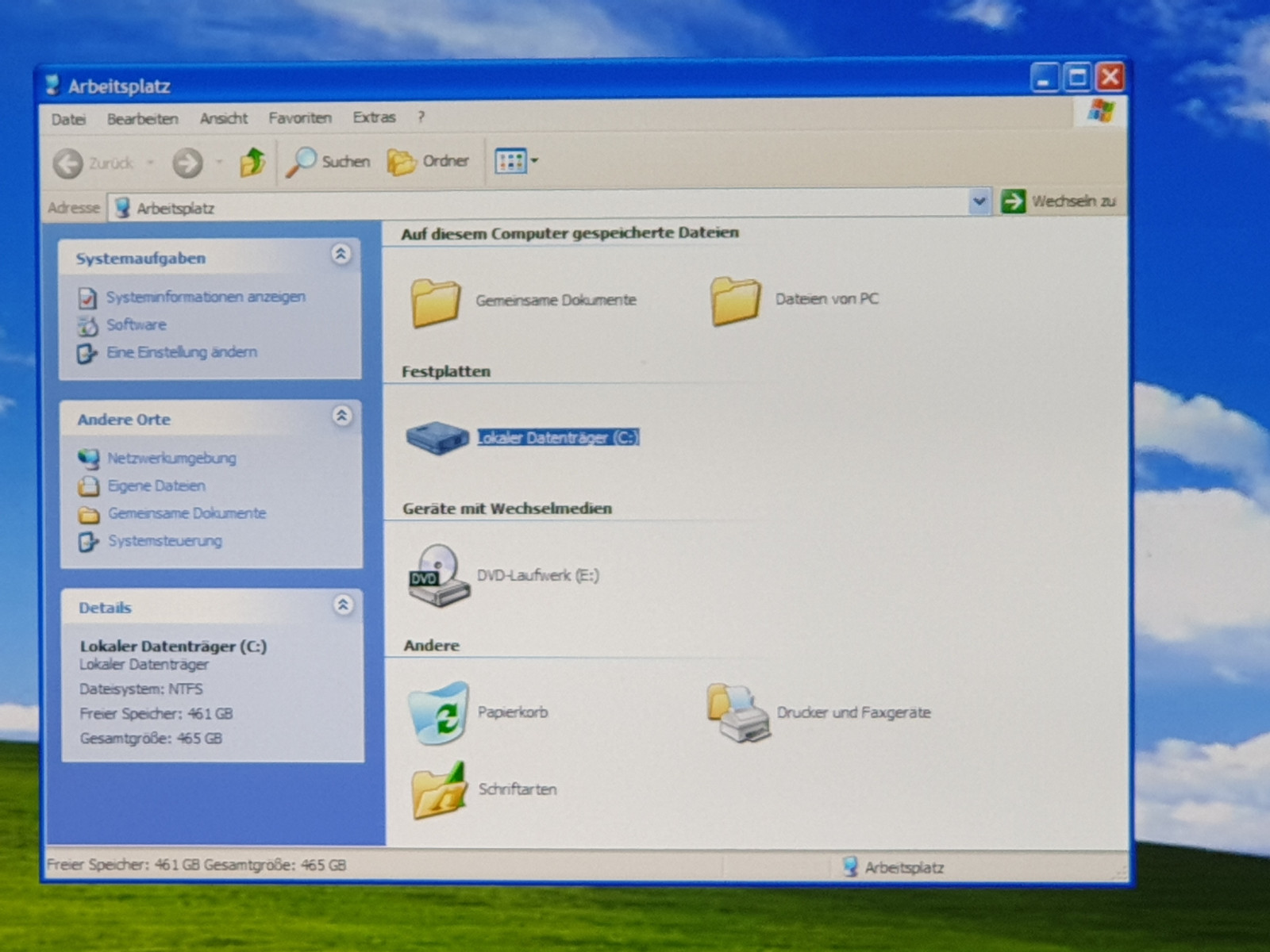The image size is (1270, 952).
Task: Open the Dateien von PC folder
Action: point(735,300)
